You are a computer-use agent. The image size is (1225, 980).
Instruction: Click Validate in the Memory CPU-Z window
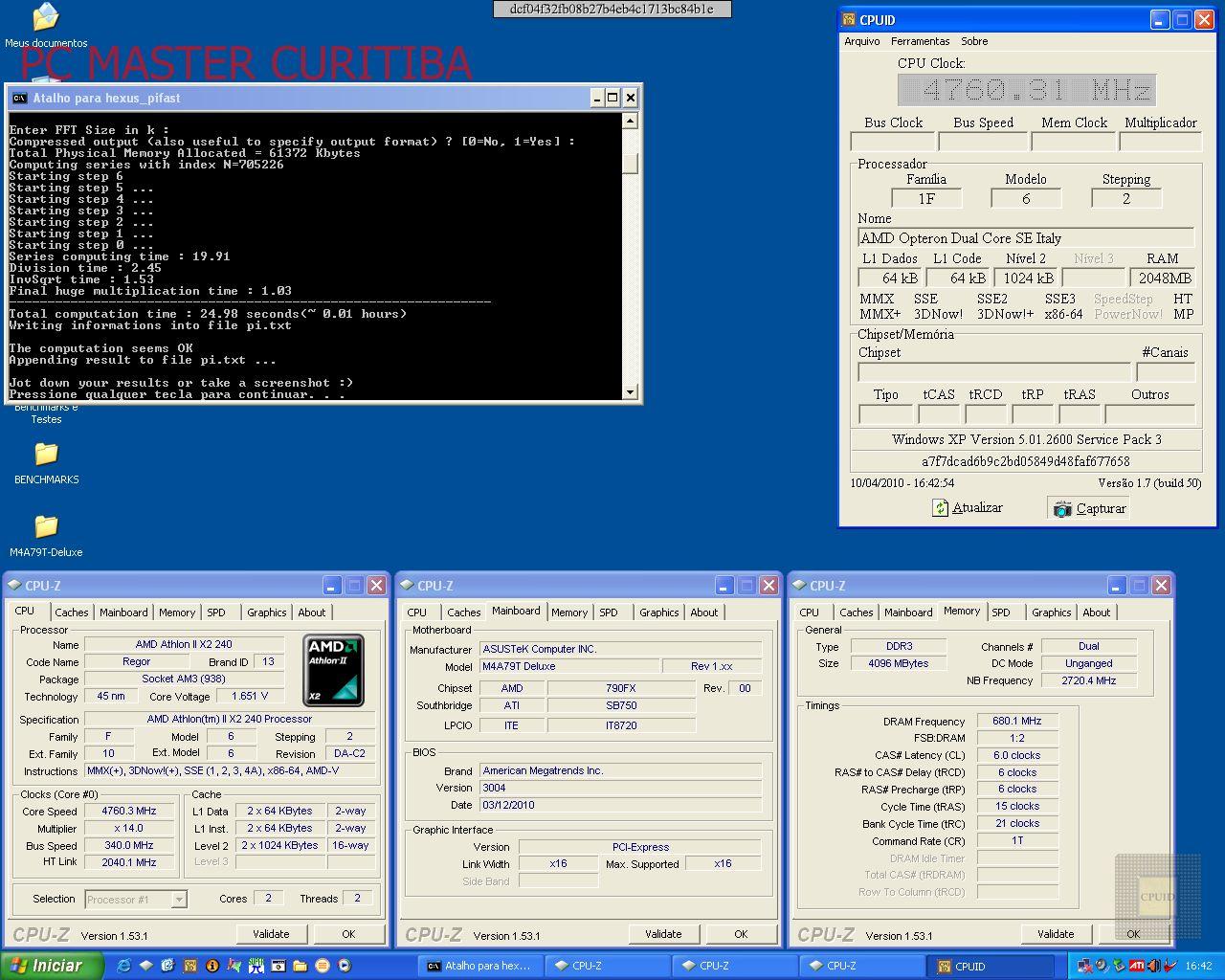[1056, 934]
